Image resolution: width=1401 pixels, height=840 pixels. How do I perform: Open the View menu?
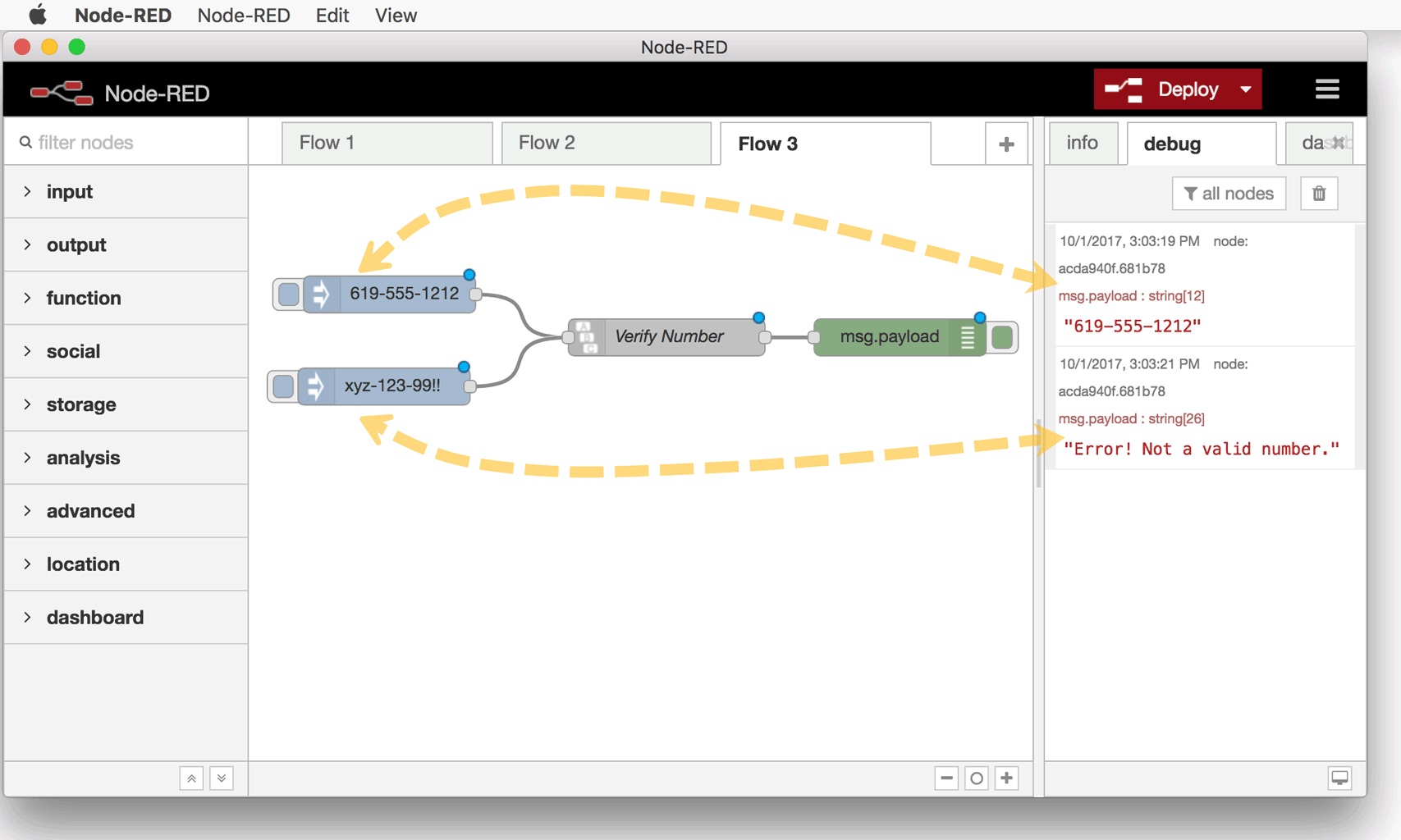(x=395, y=15)
